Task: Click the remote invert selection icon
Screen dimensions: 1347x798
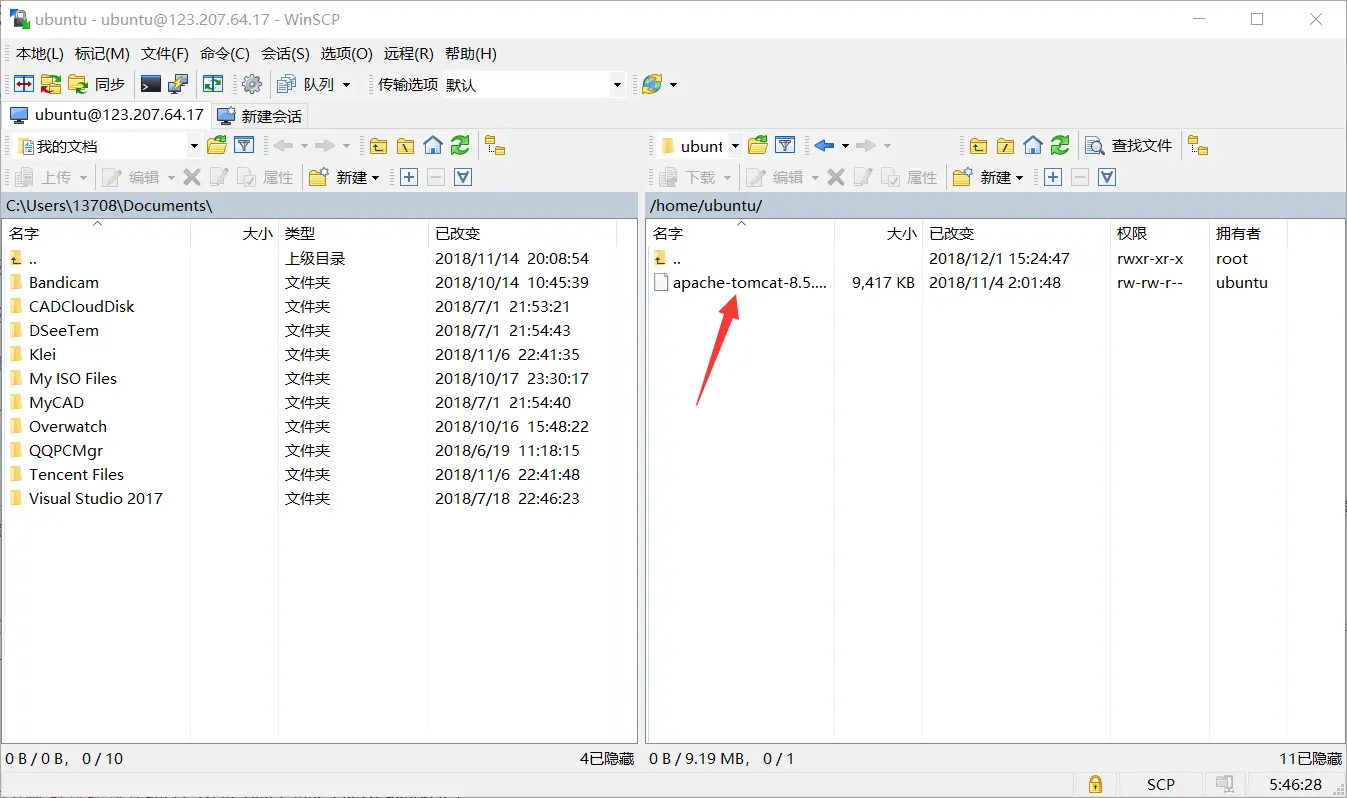Action: (1107, 177)
